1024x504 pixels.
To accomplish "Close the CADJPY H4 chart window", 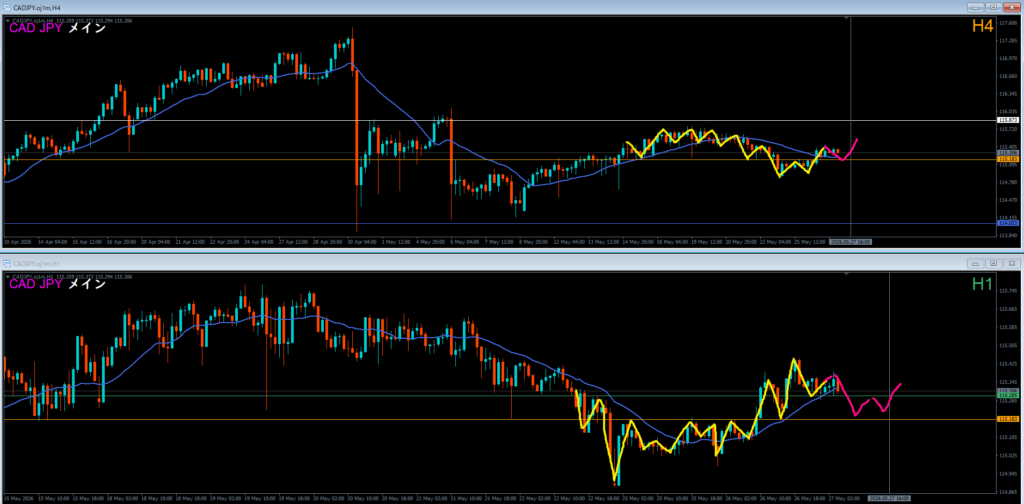I will pos(1011,7).
